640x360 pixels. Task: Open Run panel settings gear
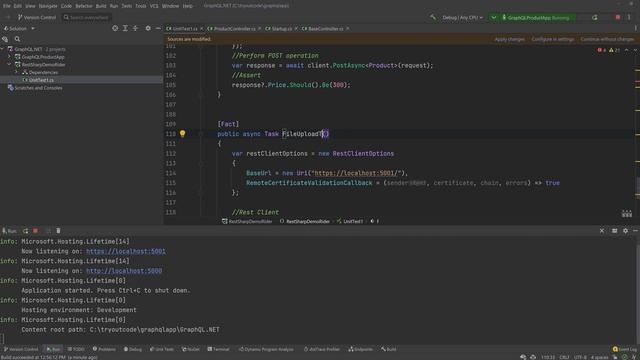click(625, 231)
